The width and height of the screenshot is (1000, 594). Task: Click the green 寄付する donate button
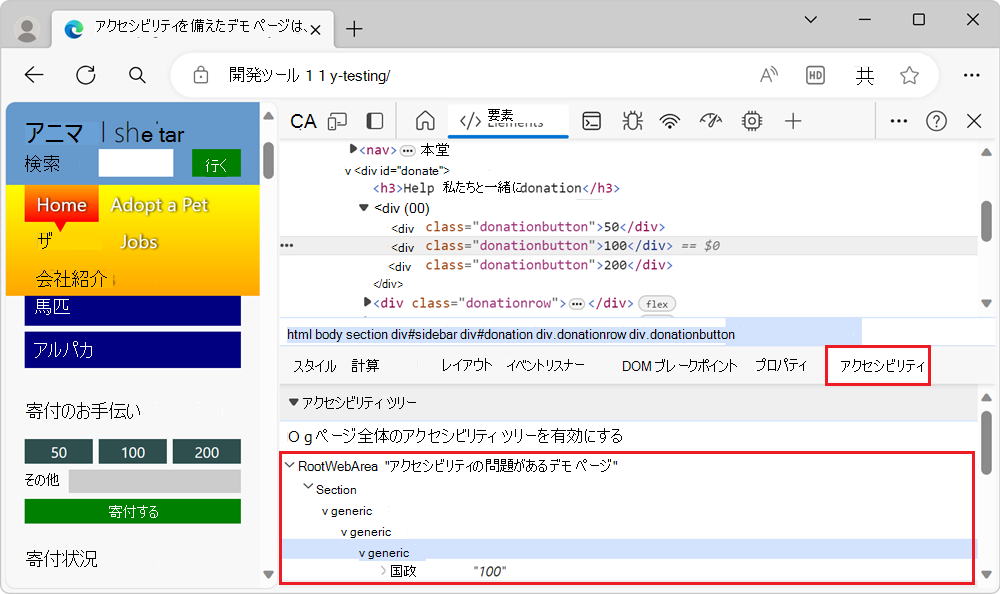[133, 511]
